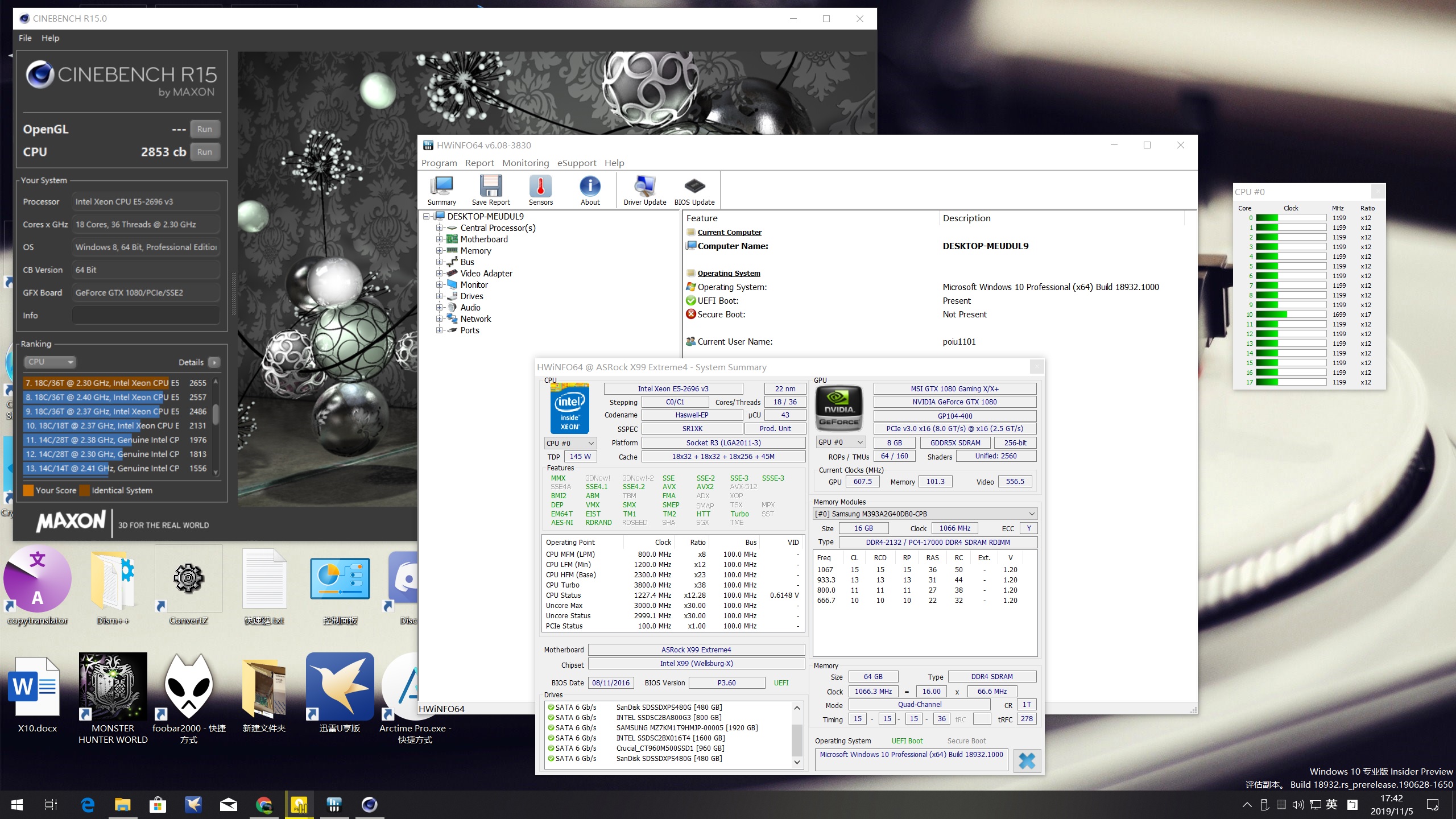Open the Sensors thermometer tool
Screen dimensions: 1456x819
tap(540, 190)
